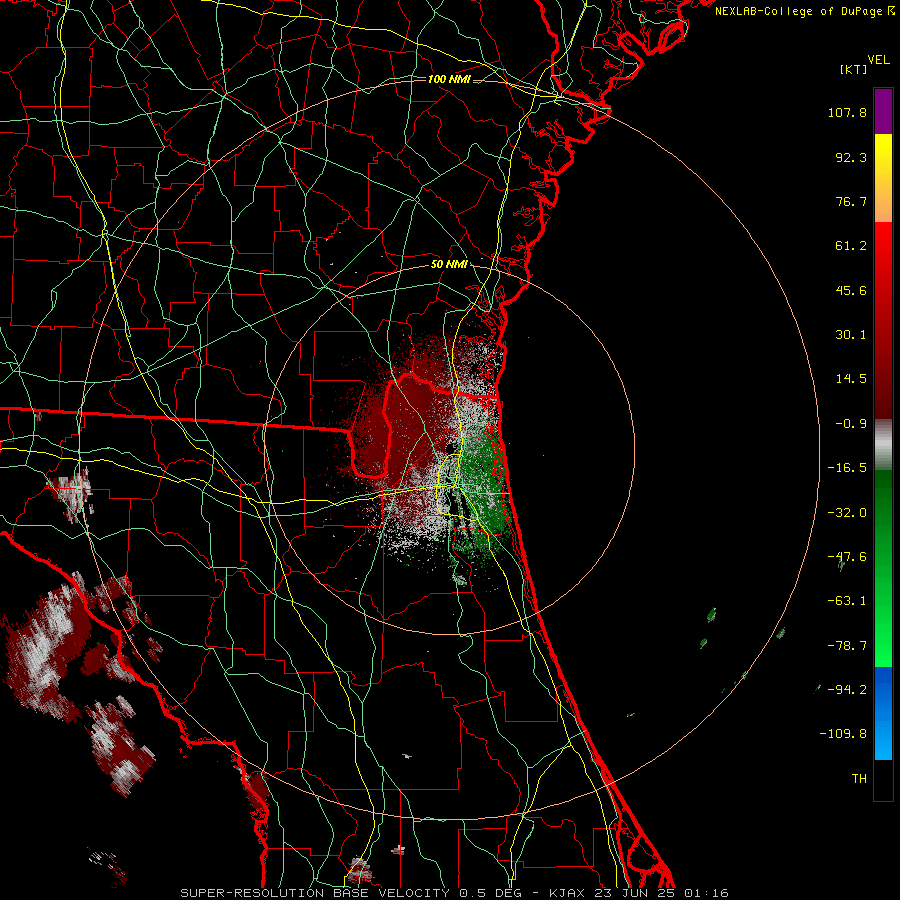Image resolution: width=900 pixels, height=900 pixels.
Task: Click the -32.0 scale value
Action: click(x=847, y=513)
